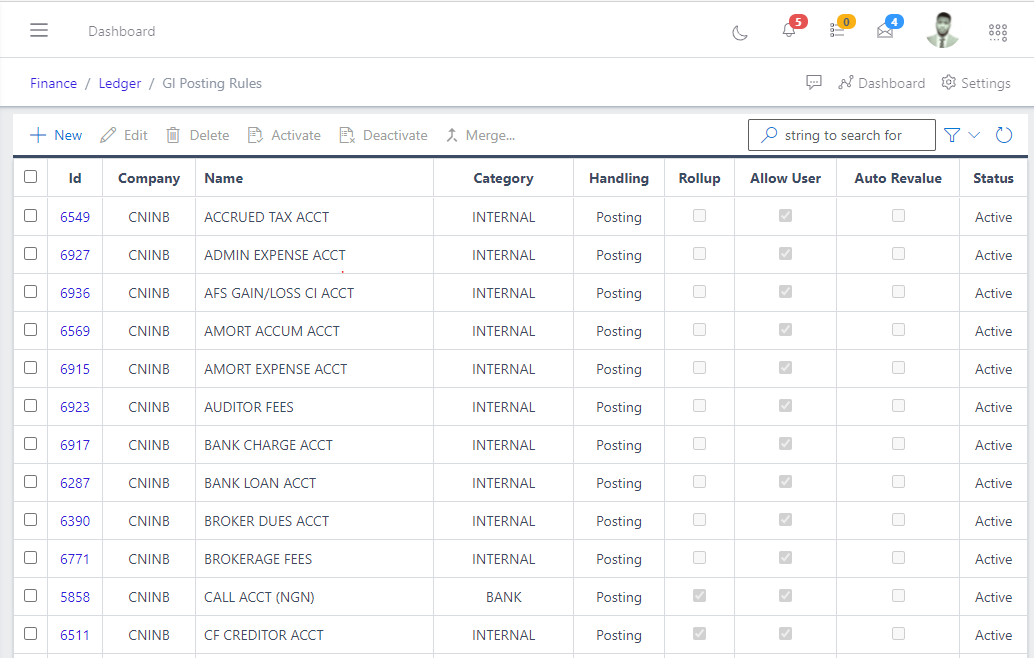
Task: Open the filter icon beside the search box
Action: [x=952, y=134]
